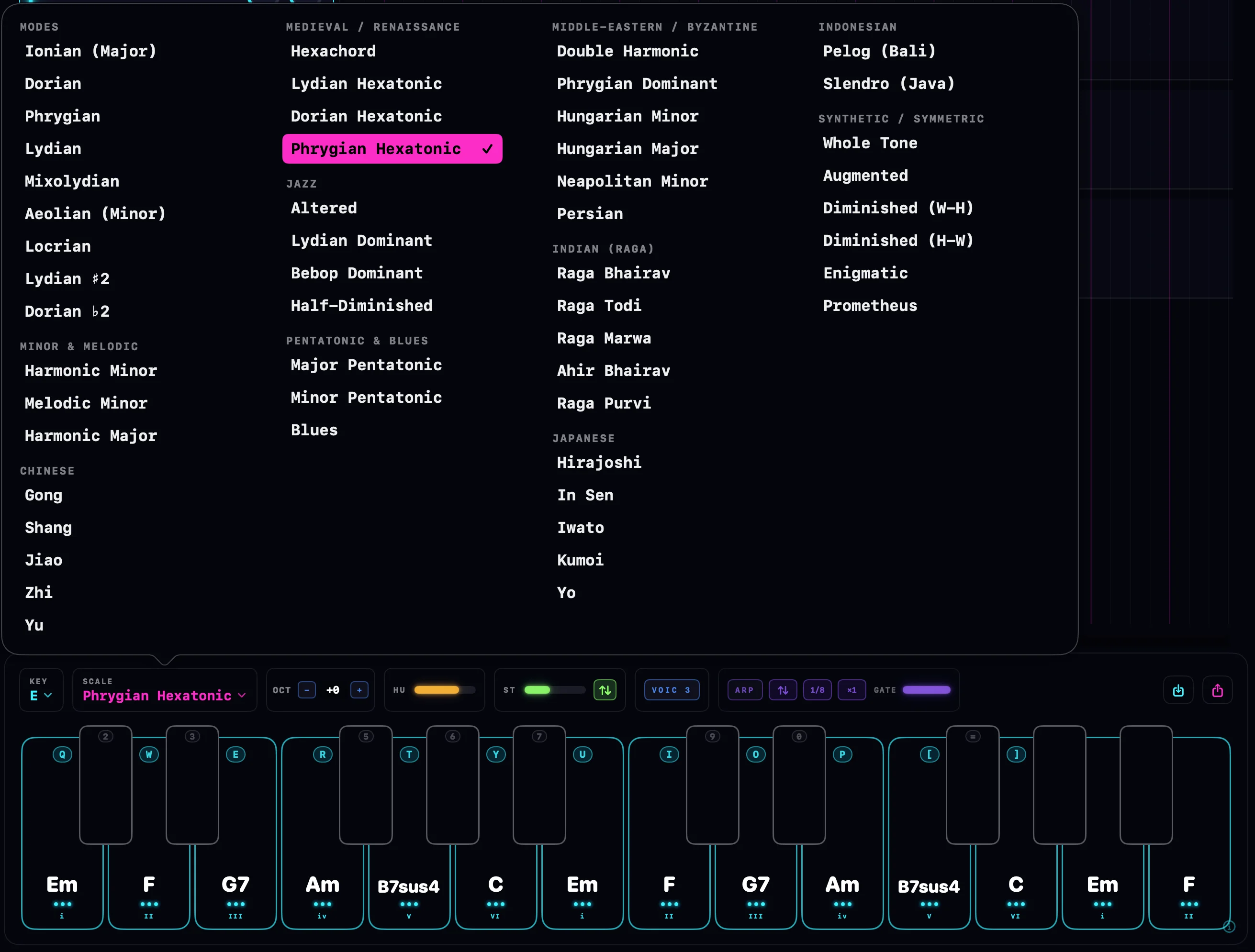
Task: Select Hirajoshi Japanese scale
Action: pyautogui.click(x=599, y=463)
